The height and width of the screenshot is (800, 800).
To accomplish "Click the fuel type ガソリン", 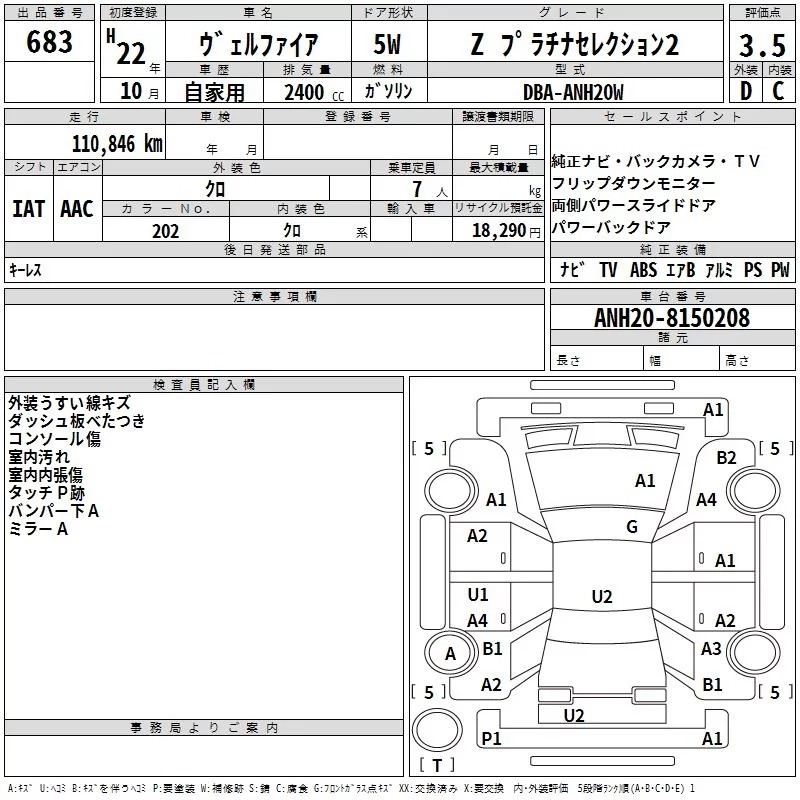I will 388,91.
